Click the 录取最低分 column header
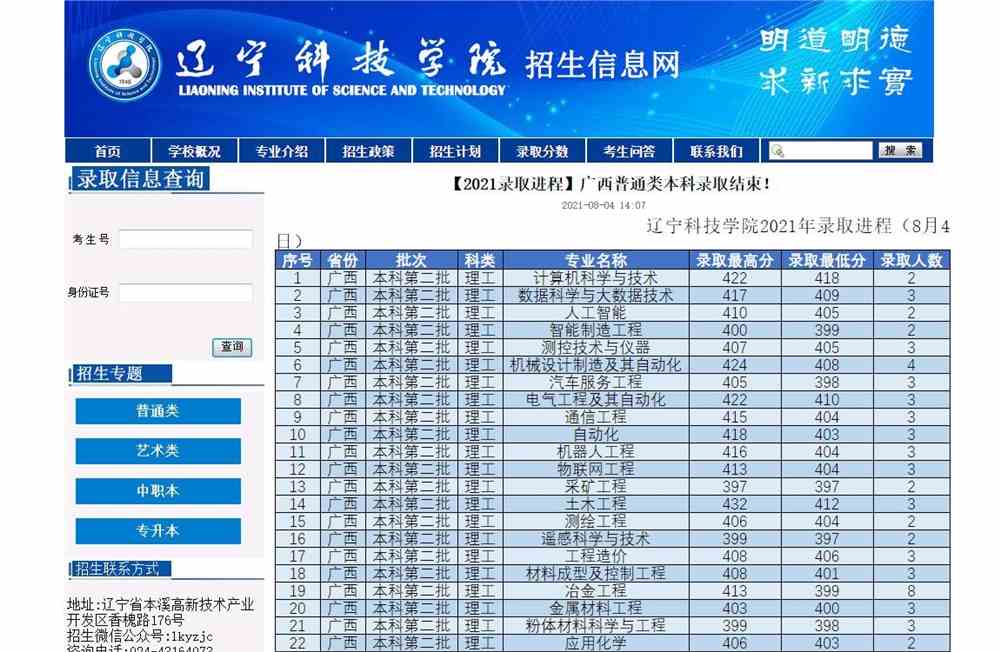 [827, 260]
